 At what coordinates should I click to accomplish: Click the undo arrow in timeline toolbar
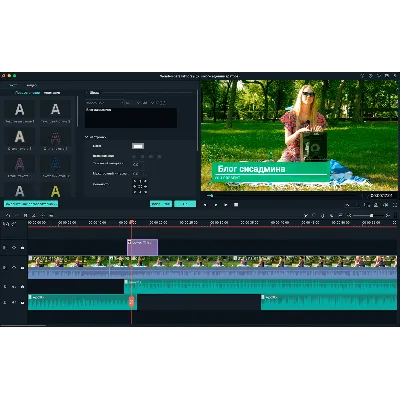tap(8, 216)
